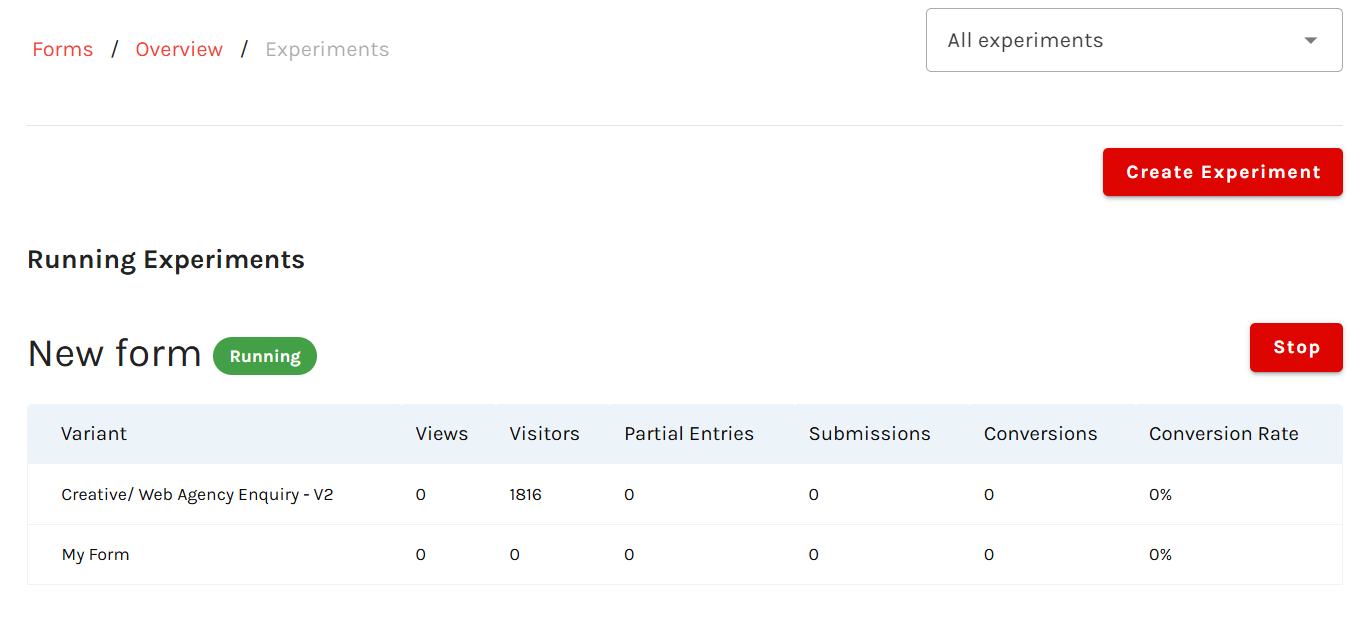Click the Visitors column header
The height and width of the screenshot is (643, 1363).
click(544, 434)
